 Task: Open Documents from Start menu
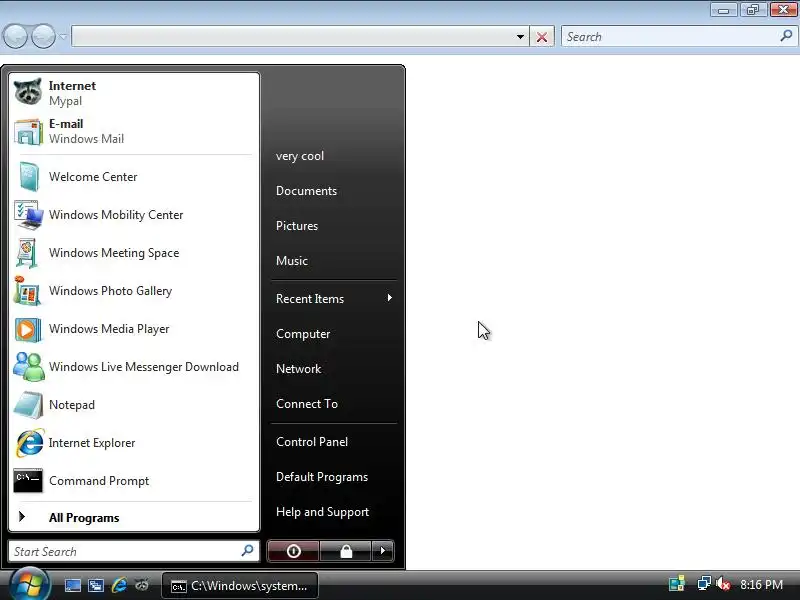(x=306, y=191)
